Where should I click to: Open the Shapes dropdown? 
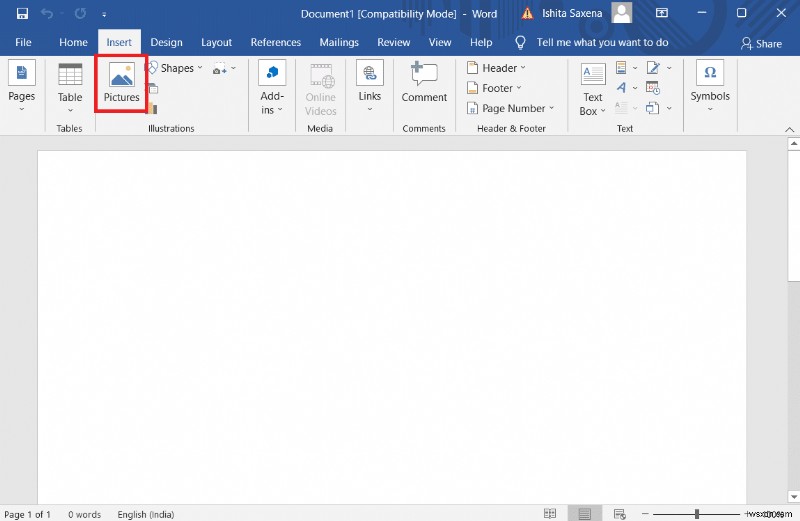(175, 68)
